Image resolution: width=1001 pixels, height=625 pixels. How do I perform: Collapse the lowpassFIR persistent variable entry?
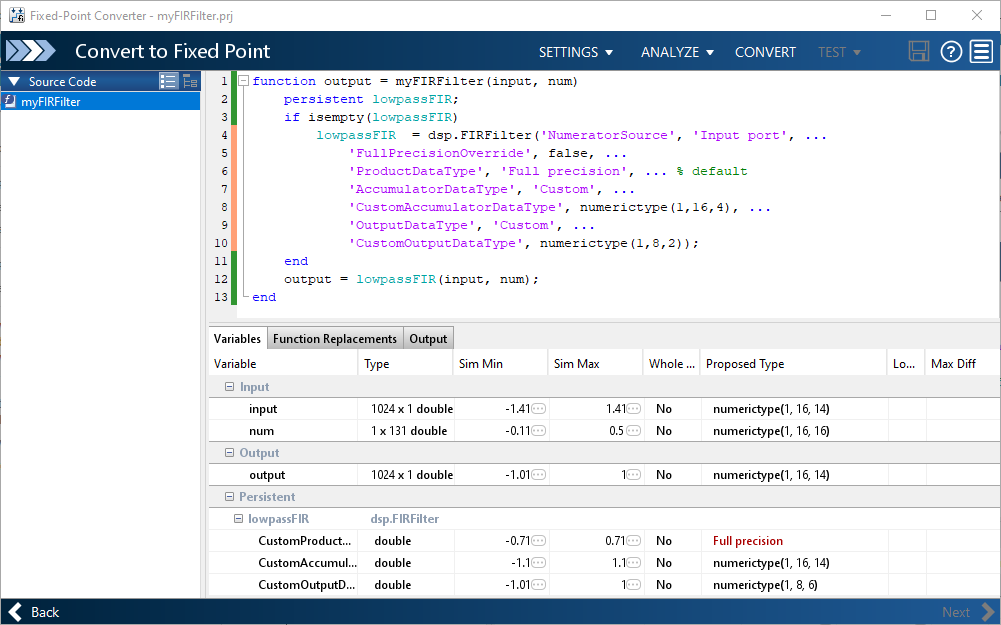(x=239, y=518)
